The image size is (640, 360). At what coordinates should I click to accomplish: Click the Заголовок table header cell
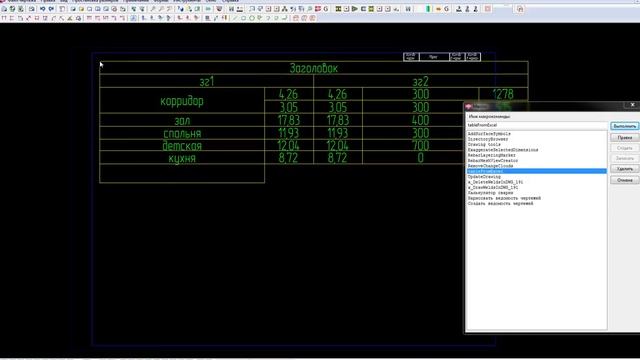click(x=314, y=68)
